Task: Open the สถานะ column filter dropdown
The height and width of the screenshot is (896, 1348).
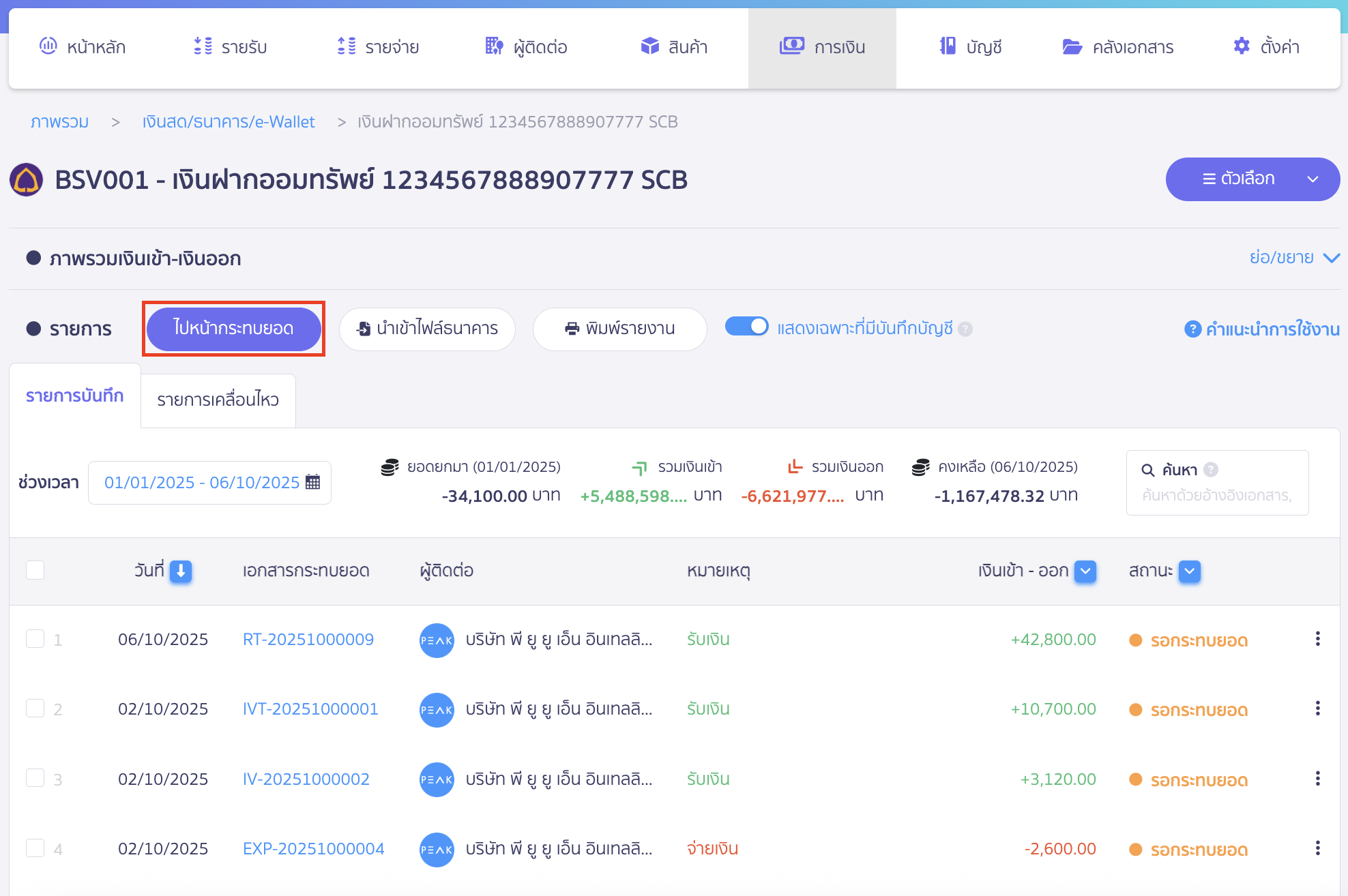Action: coord(1190,571)
